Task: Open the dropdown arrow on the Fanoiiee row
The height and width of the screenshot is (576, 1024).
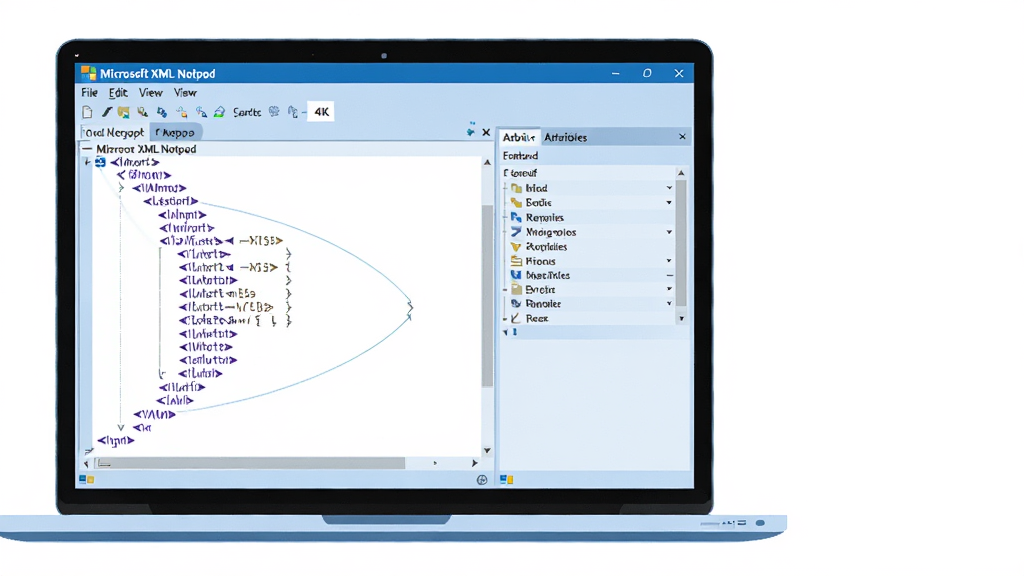Action: click(669, 304)
